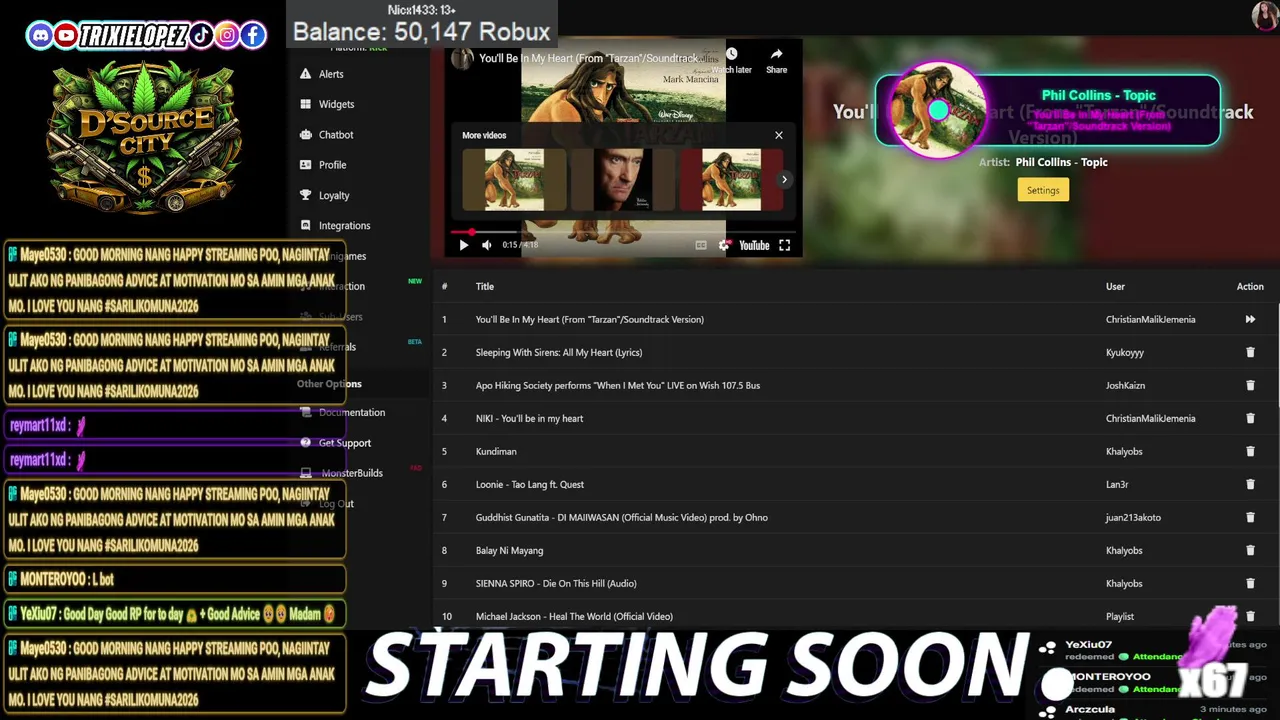Click the Loyalty trophy icon

306,195
